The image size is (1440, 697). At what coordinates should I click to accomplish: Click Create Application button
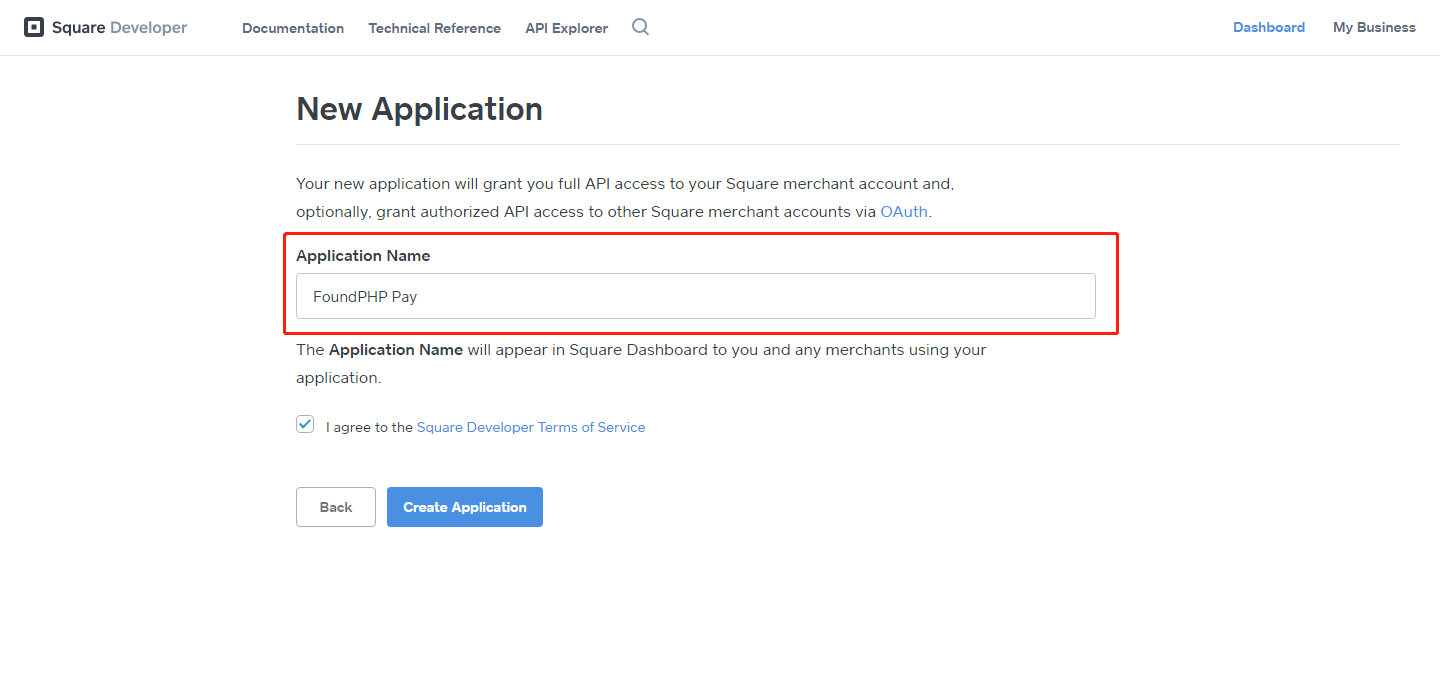click(x=465, y=507)
